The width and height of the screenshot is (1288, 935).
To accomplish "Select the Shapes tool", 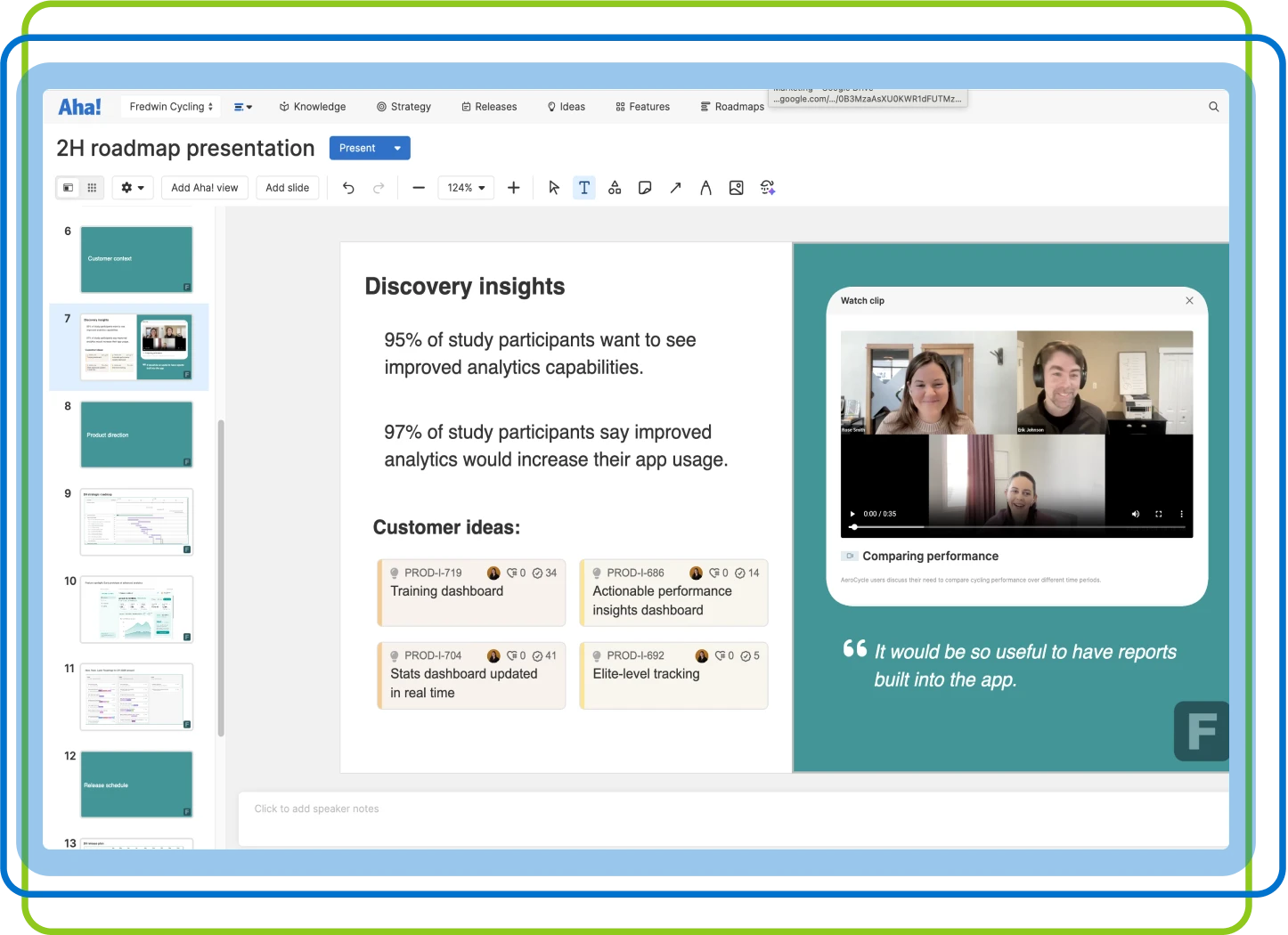I will (615, 188).
